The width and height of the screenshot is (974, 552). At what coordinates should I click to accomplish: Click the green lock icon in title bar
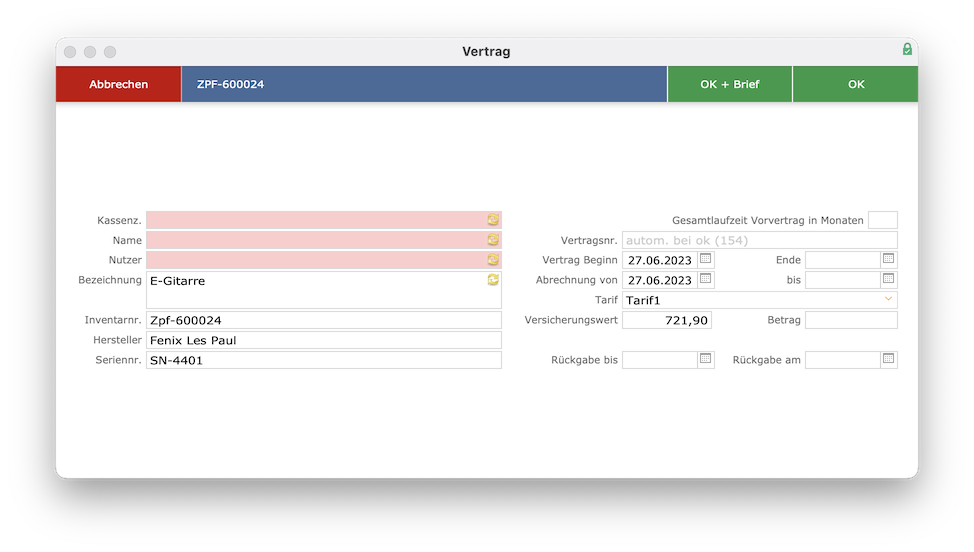tap(907, 49)
